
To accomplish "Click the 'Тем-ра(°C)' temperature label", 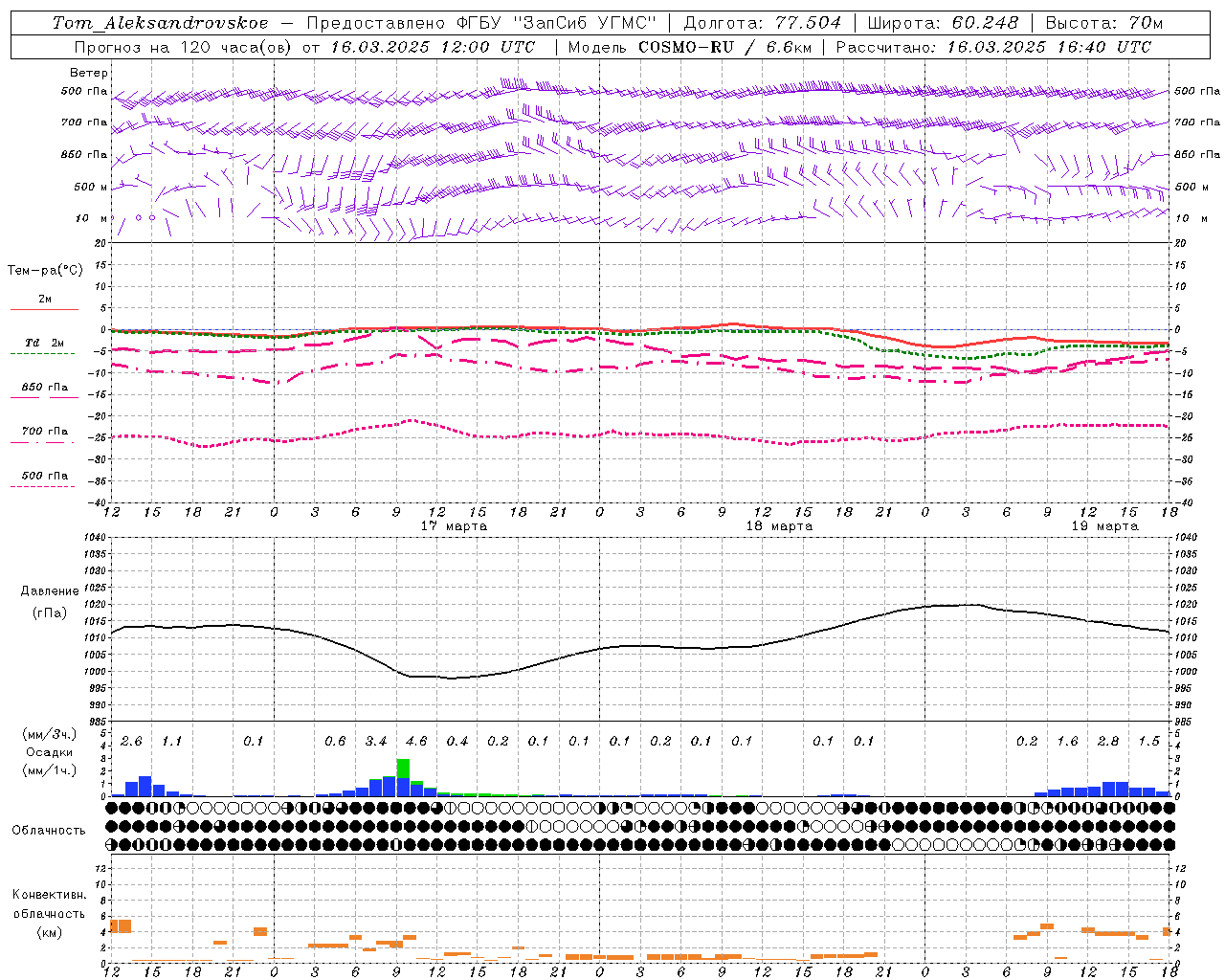I will pyautogui.click(x=45, y=271).
